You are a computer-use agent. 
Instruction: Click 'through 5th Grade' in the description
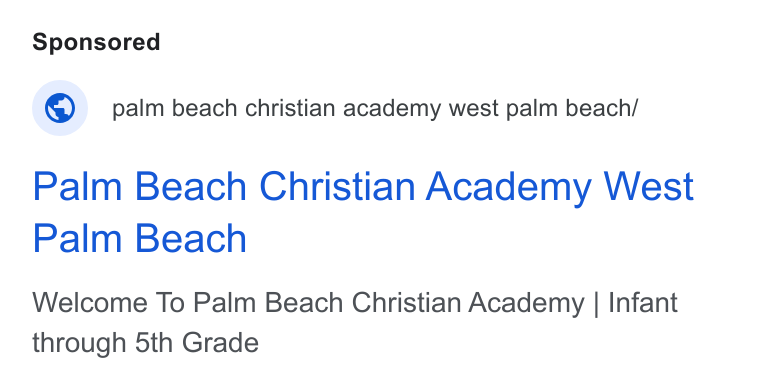point(145,343)
